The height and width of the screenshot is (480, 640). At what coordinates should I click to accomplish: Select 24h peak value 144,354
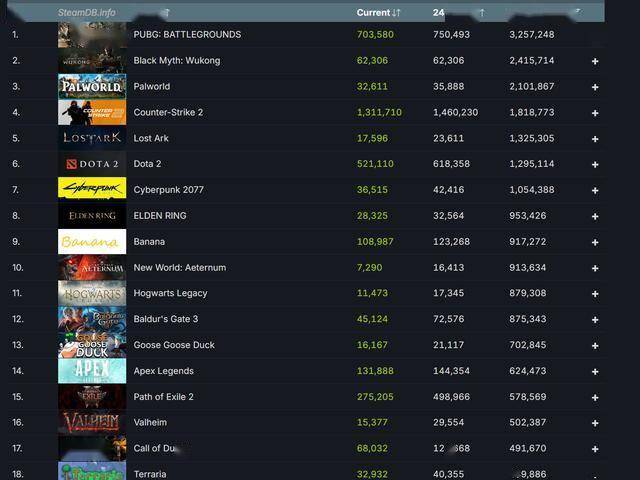(451, 371)
